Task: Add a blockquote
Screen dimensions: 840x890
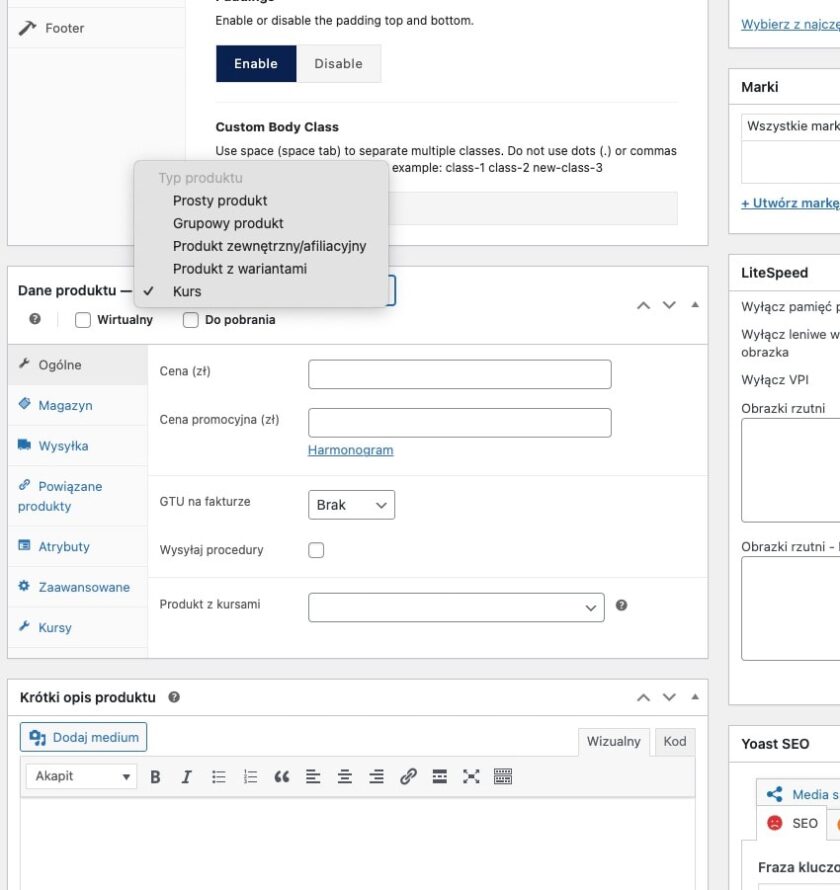Action: [x=283, y=776]
